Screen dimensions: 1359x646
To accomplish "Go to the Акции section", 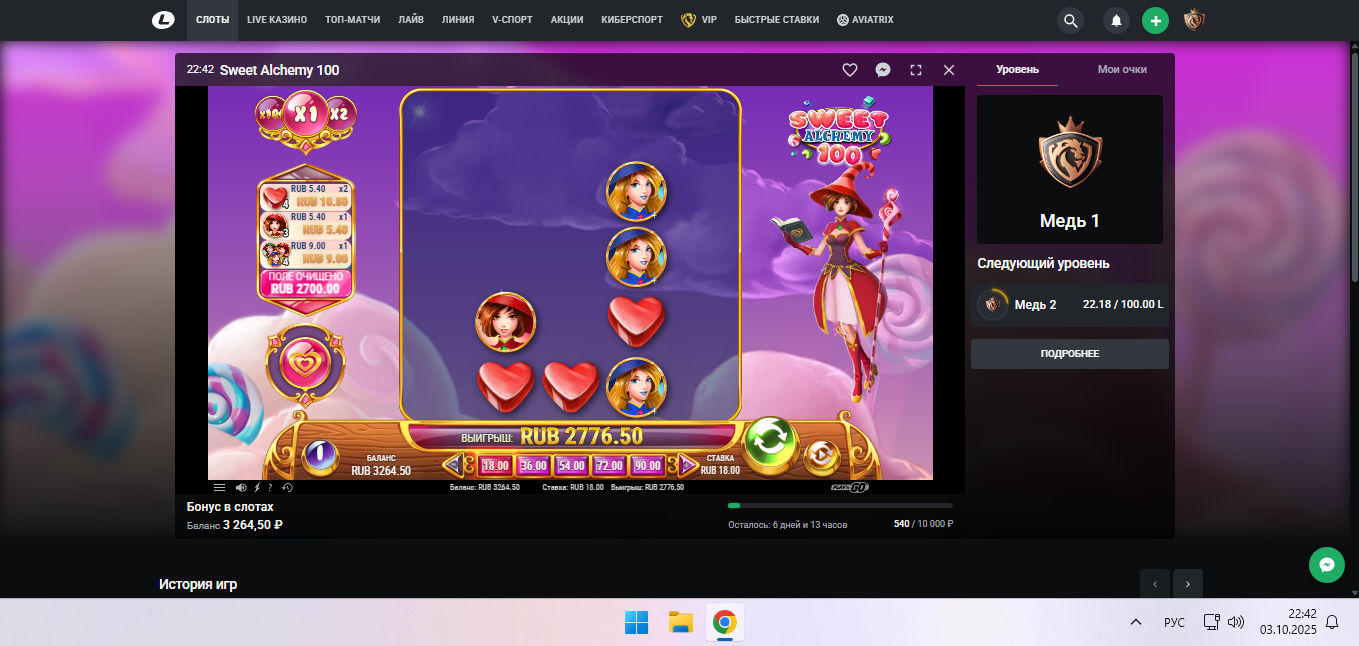I will (567, 20).
